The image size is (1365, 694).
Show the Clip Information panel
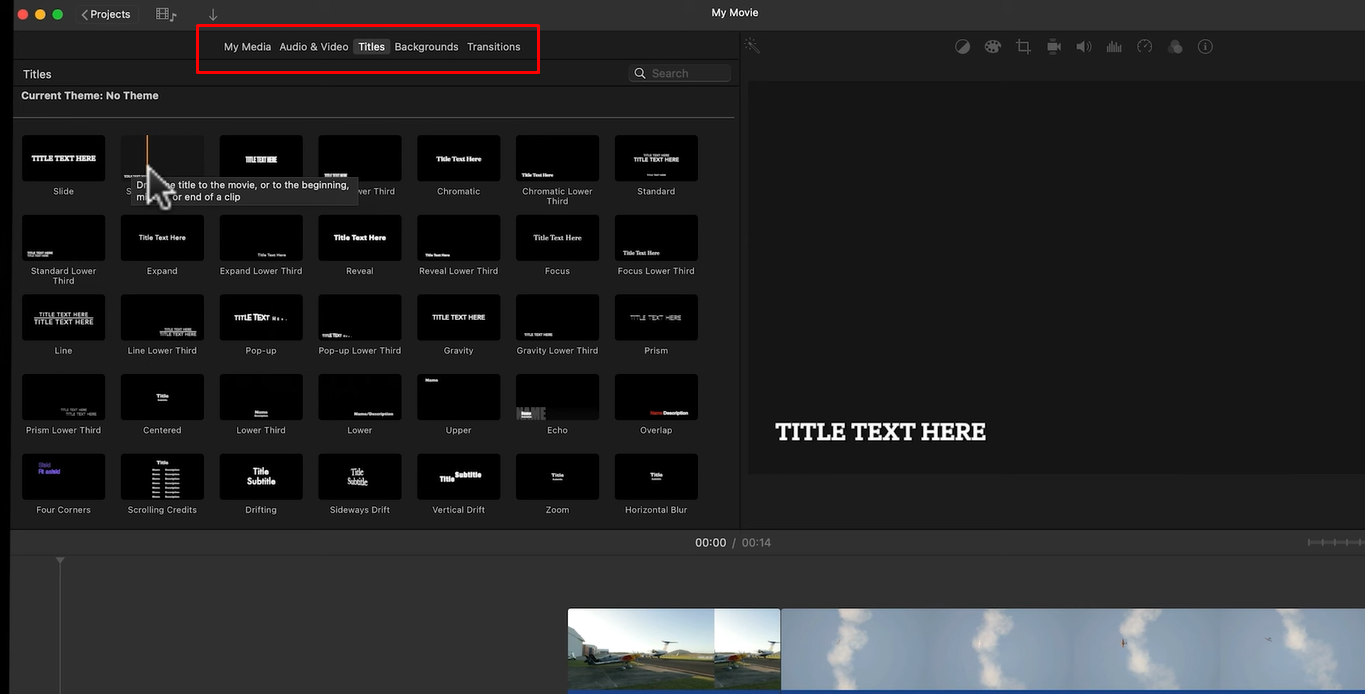[1205, 46]
